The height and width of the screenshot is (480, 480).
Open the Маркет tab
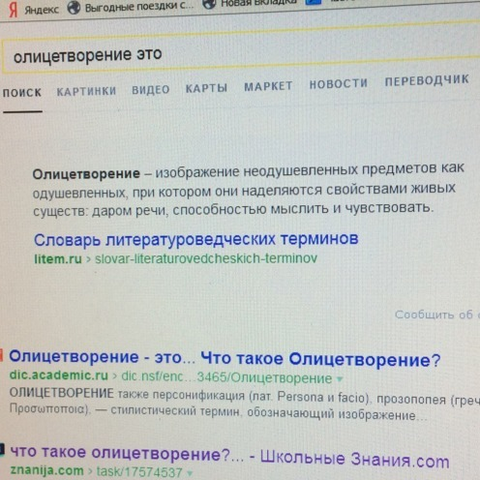coord(268,86)
